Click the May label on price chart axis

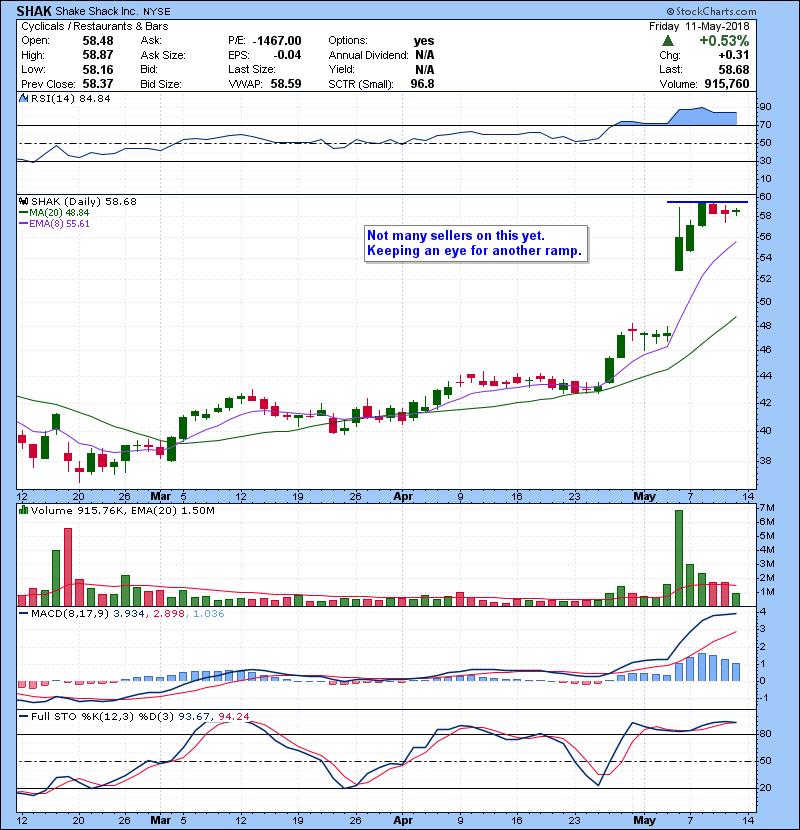(644, 497)
